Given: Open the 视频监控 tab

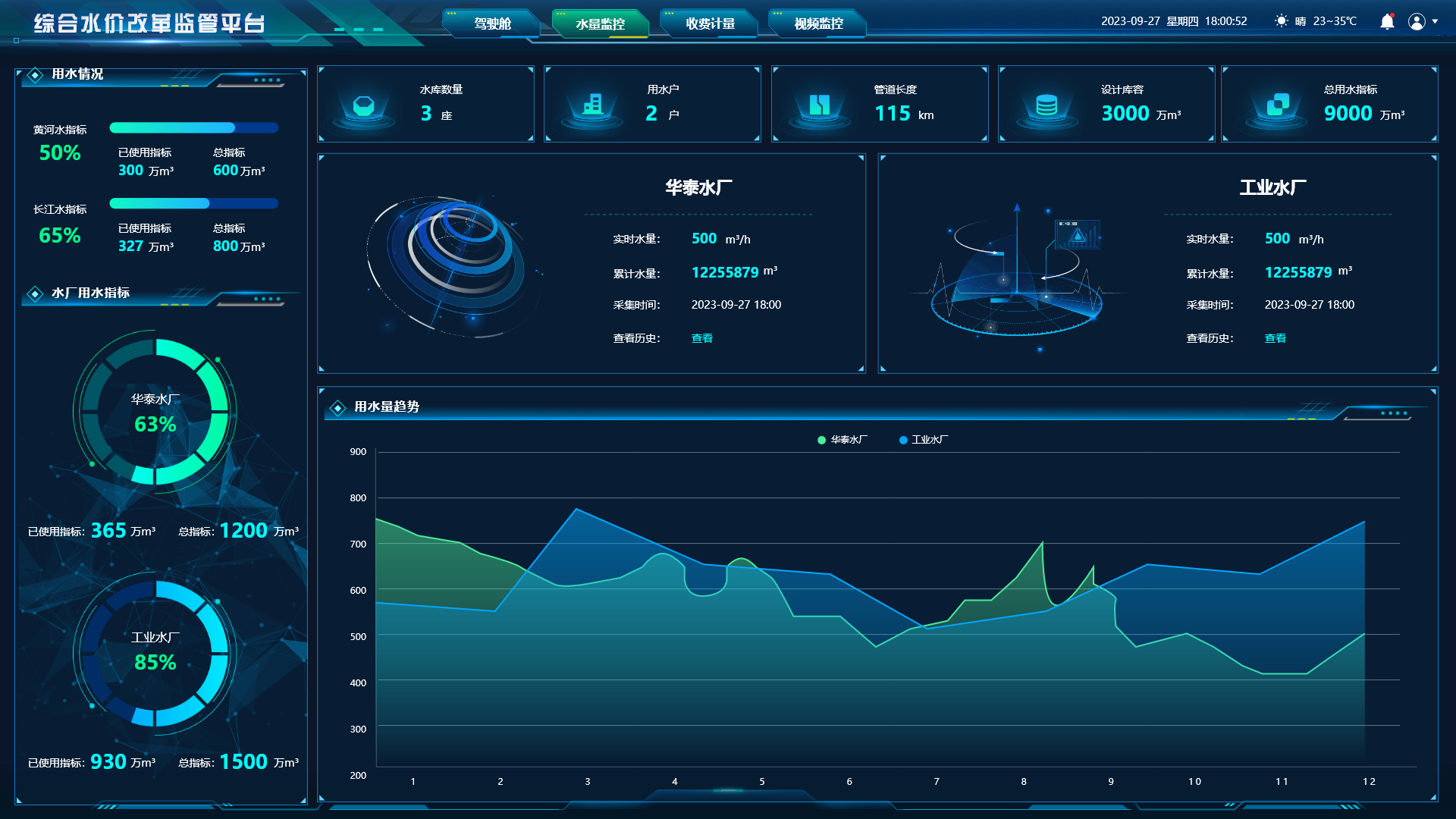Looking at the screenshot, I should pyautogui.click(x=818, y=24).
